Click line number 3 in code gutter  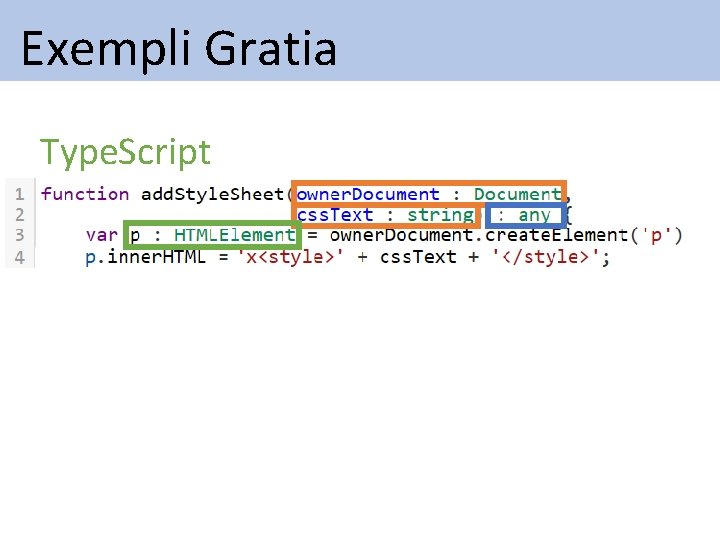[19, 235]
